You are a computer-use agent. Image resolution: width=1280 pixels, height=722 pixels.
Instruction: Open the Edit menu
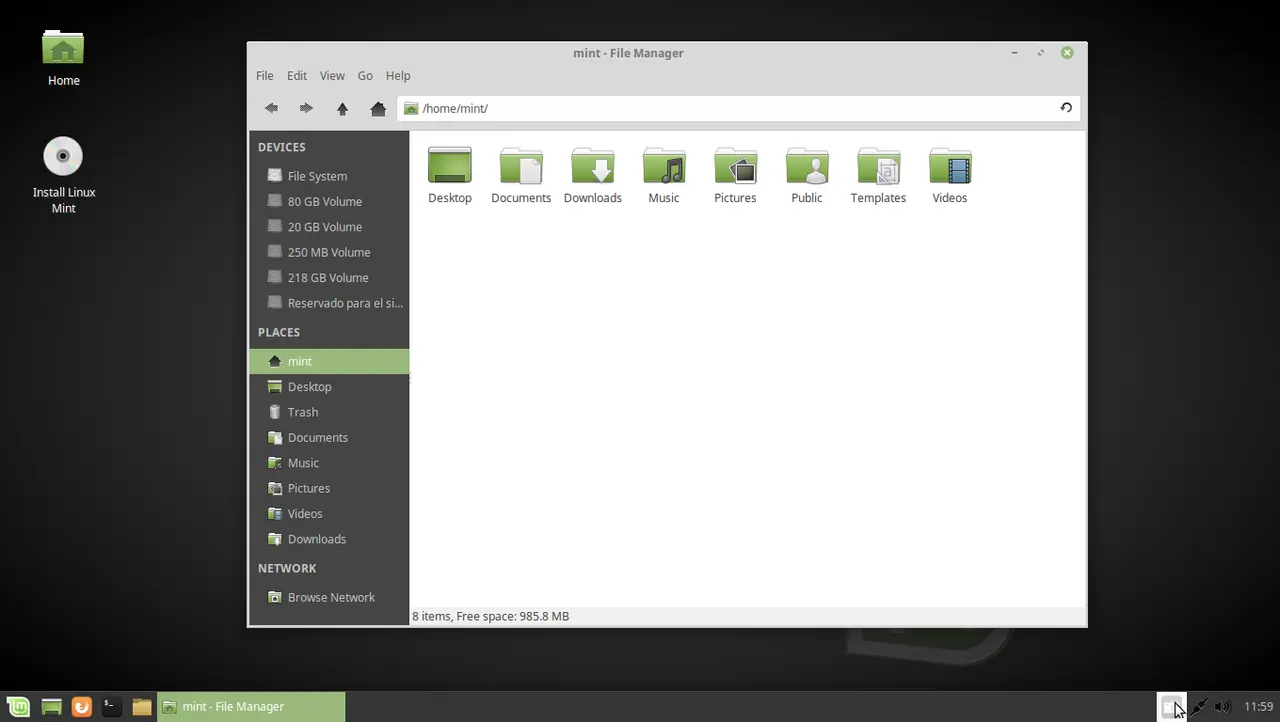(297, 76)
